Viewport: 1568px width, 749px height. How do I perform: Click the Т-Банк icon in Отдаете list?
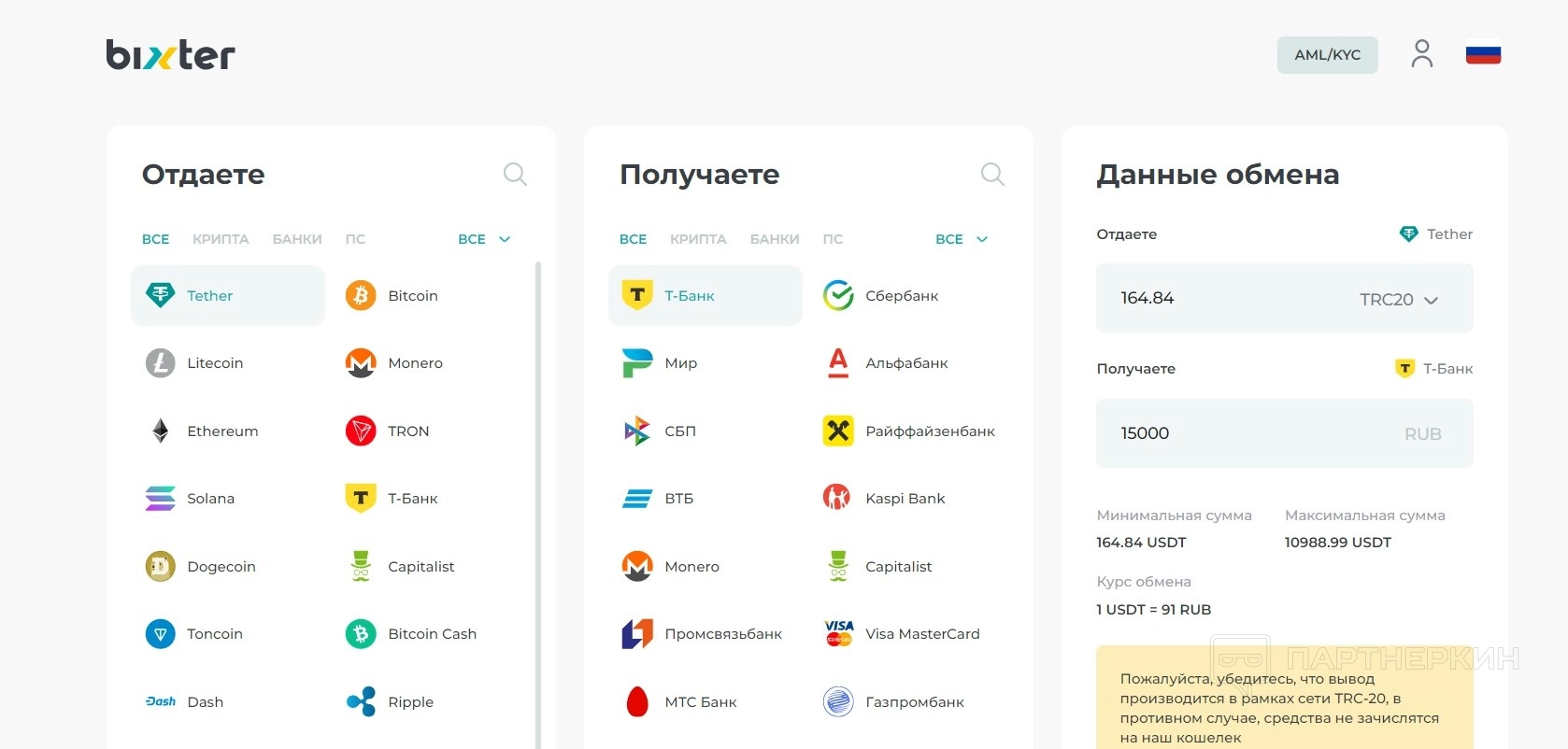pos(361,498)
